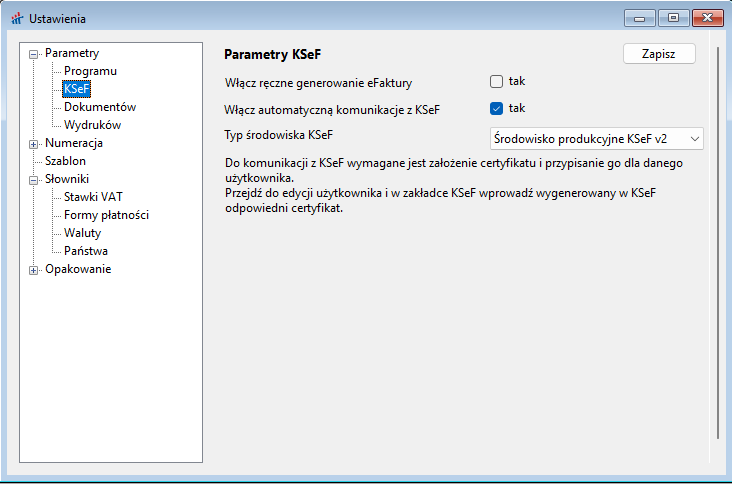
Task: Select Formy płatności in the tree
Action: [106, 215]
